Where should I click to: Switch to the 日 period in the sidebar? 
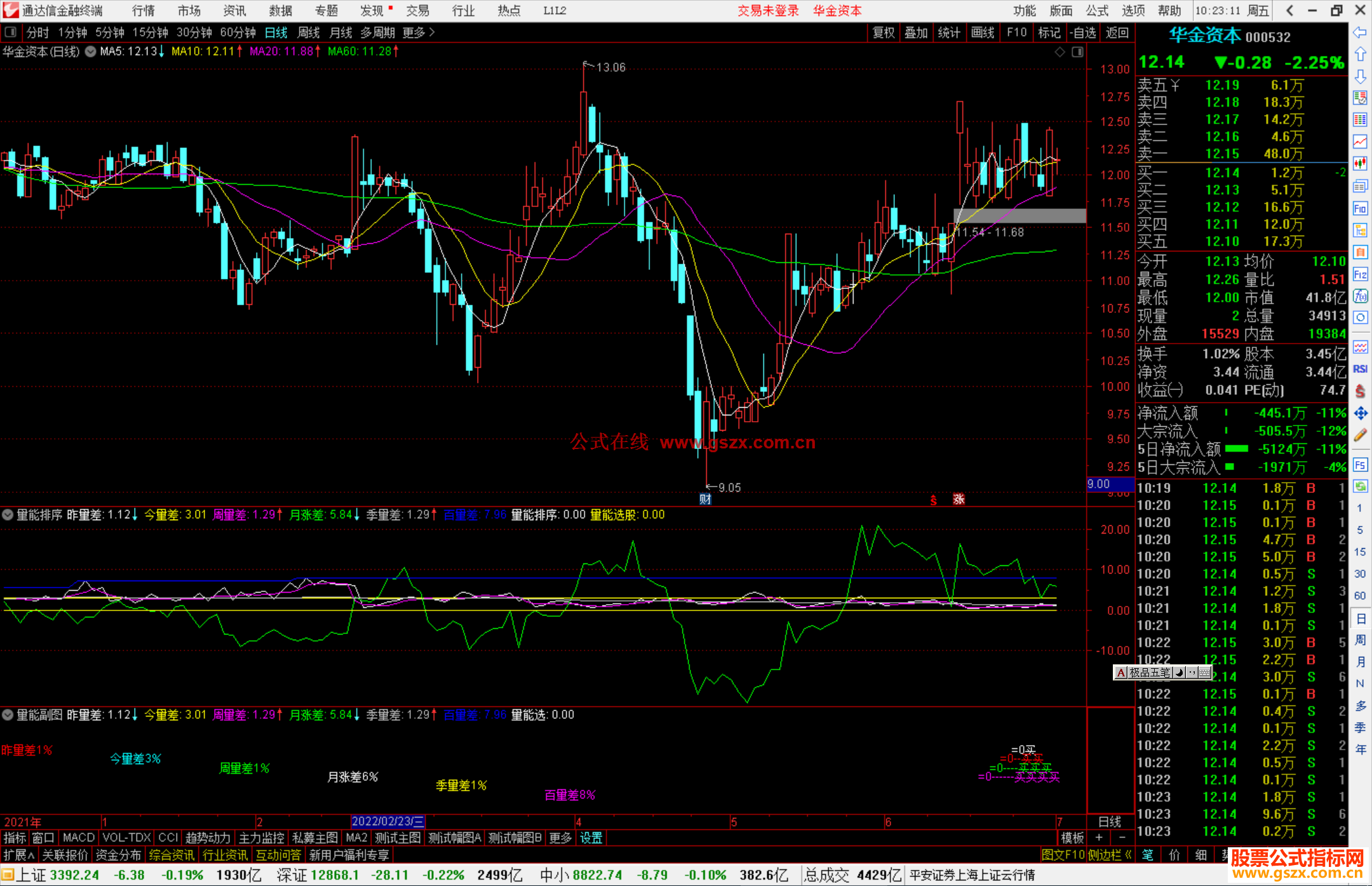click(1360, 619)
